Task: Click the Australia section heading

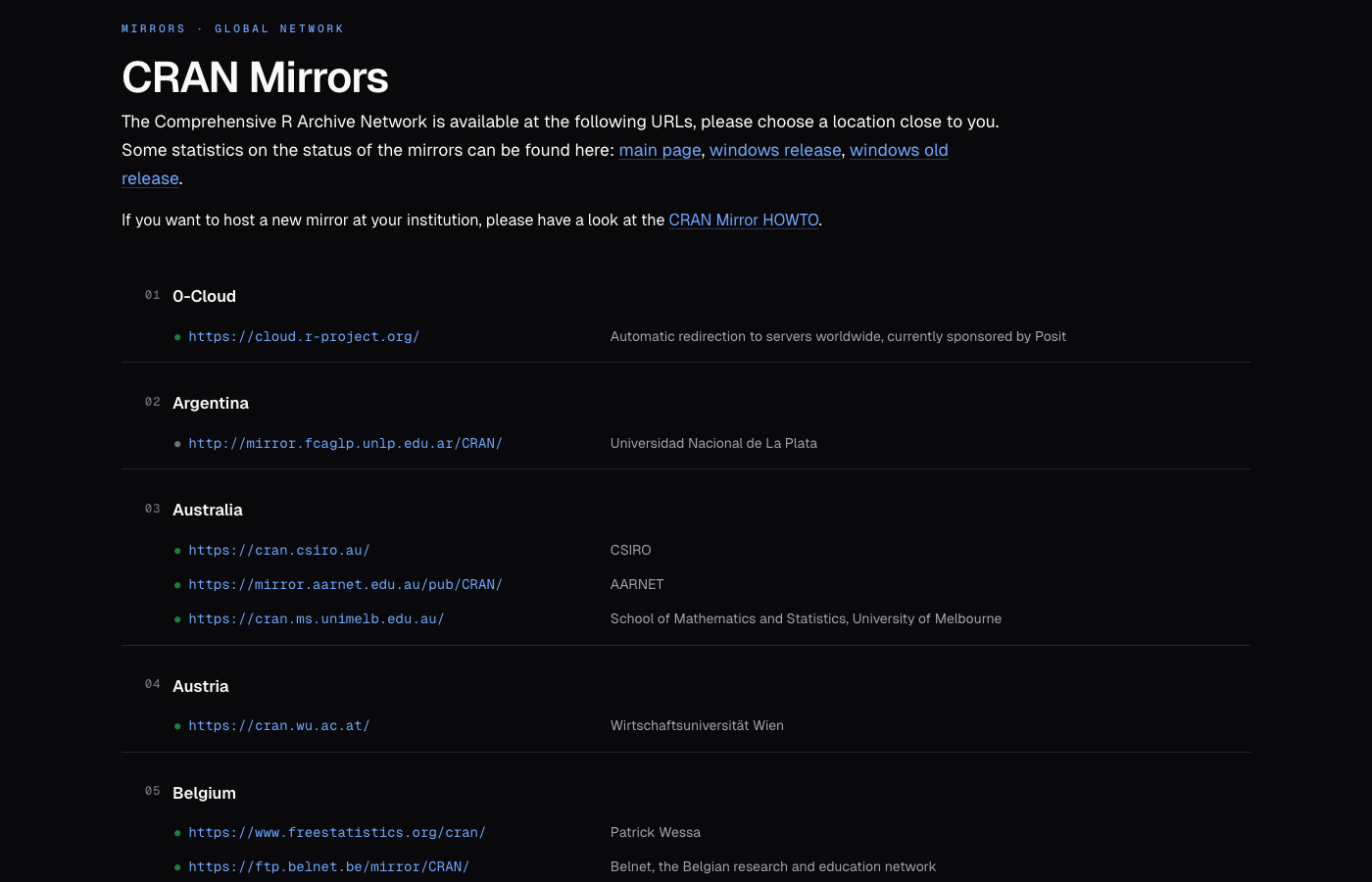Action: click(x=208, y=510)
